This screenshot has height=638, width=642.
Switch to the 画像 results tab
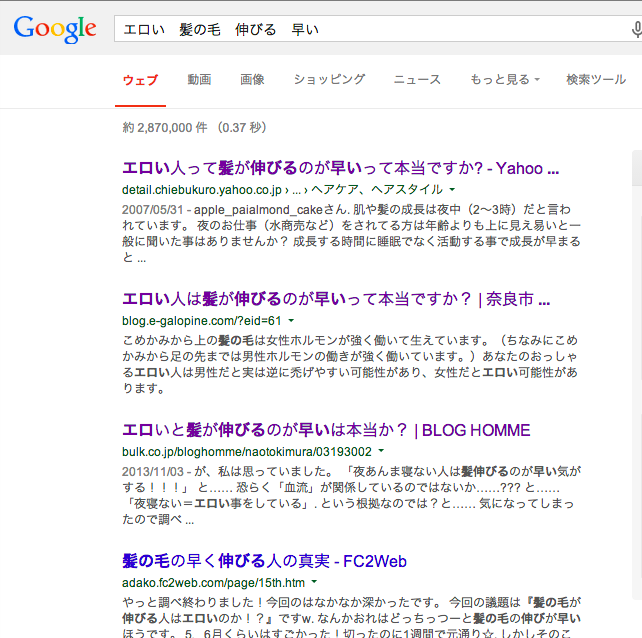click(252, 80)
